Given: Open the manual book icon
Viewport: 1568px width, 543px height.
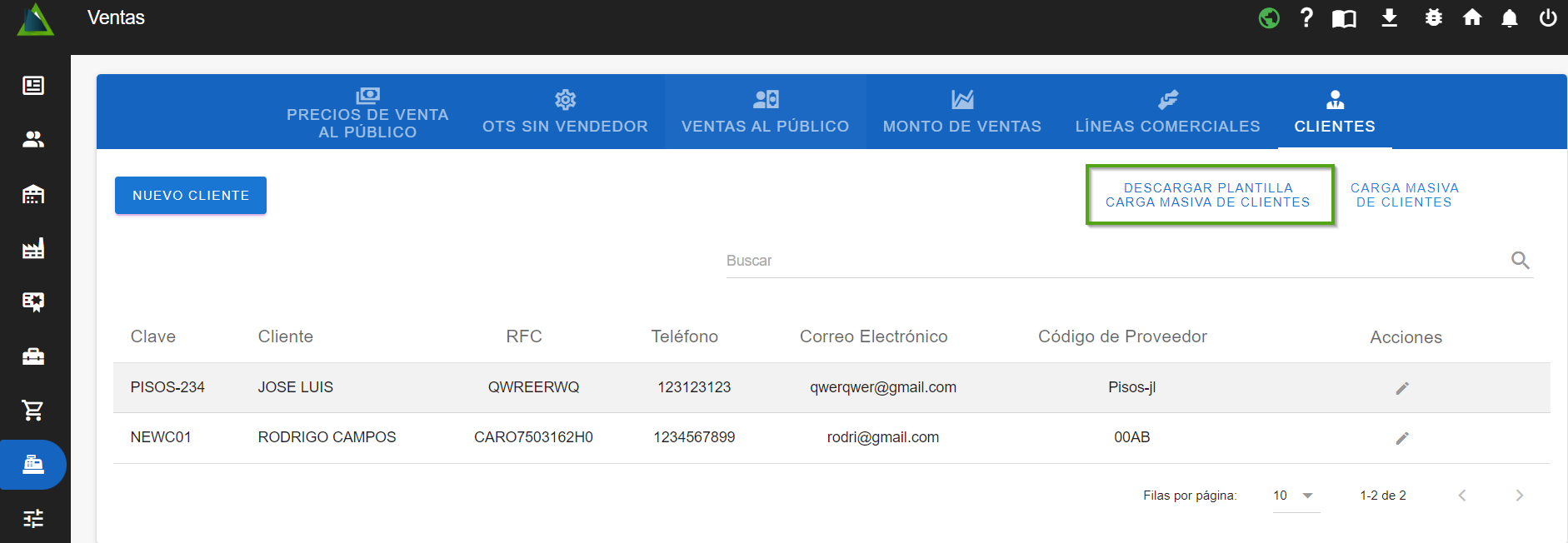Looking at the screenshot, I should (x=1344, y=18).
